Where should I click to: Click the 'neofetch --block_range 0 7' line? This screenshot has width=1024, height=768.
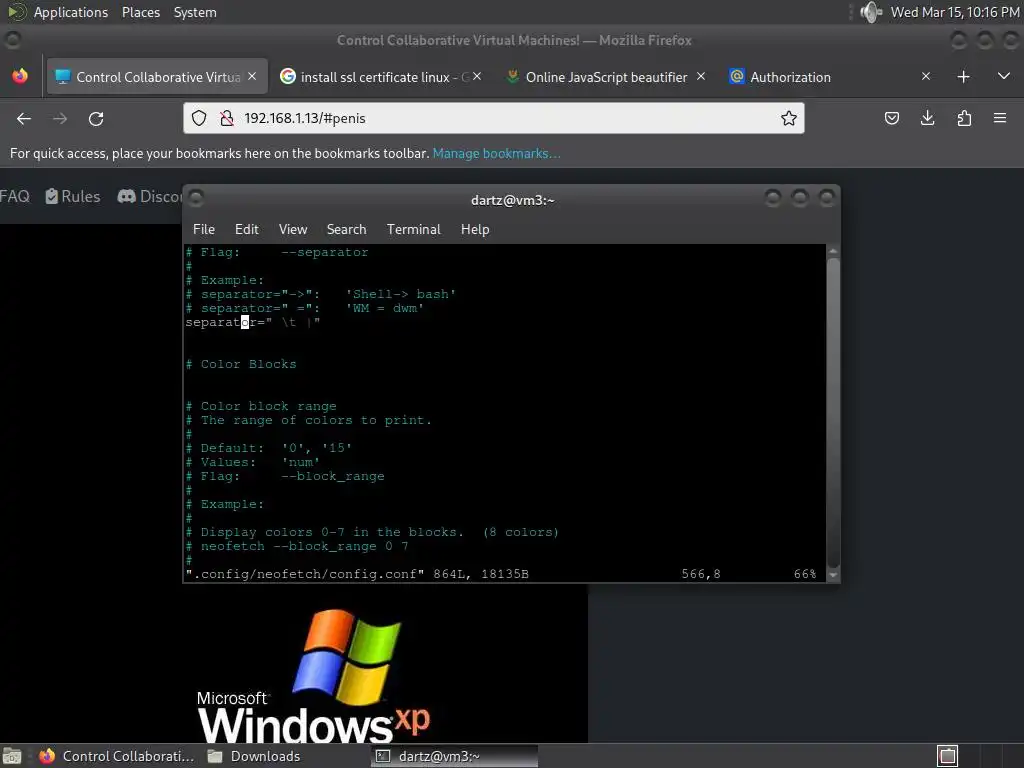tap(297, 547)
